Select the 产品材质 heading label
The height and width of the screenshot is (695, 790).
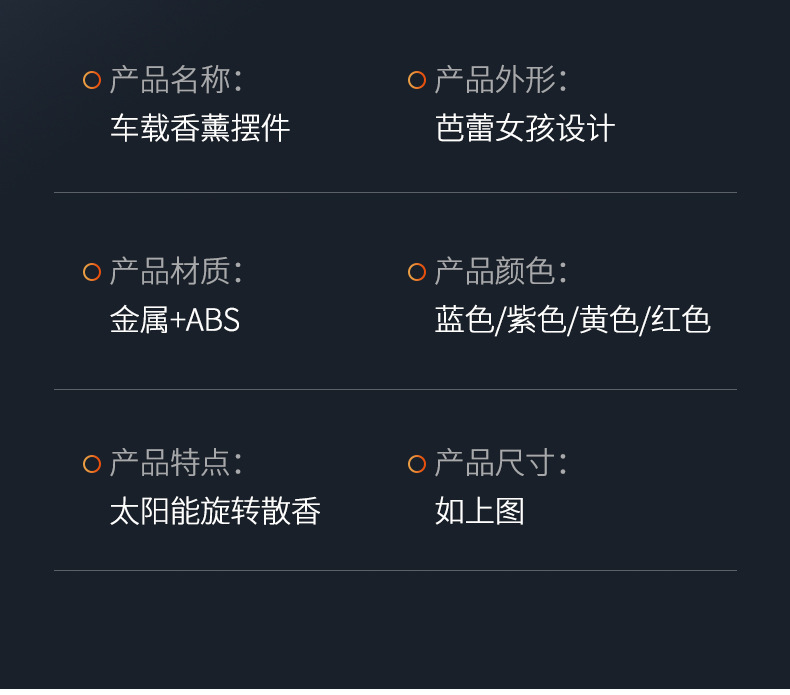(175, 272)
